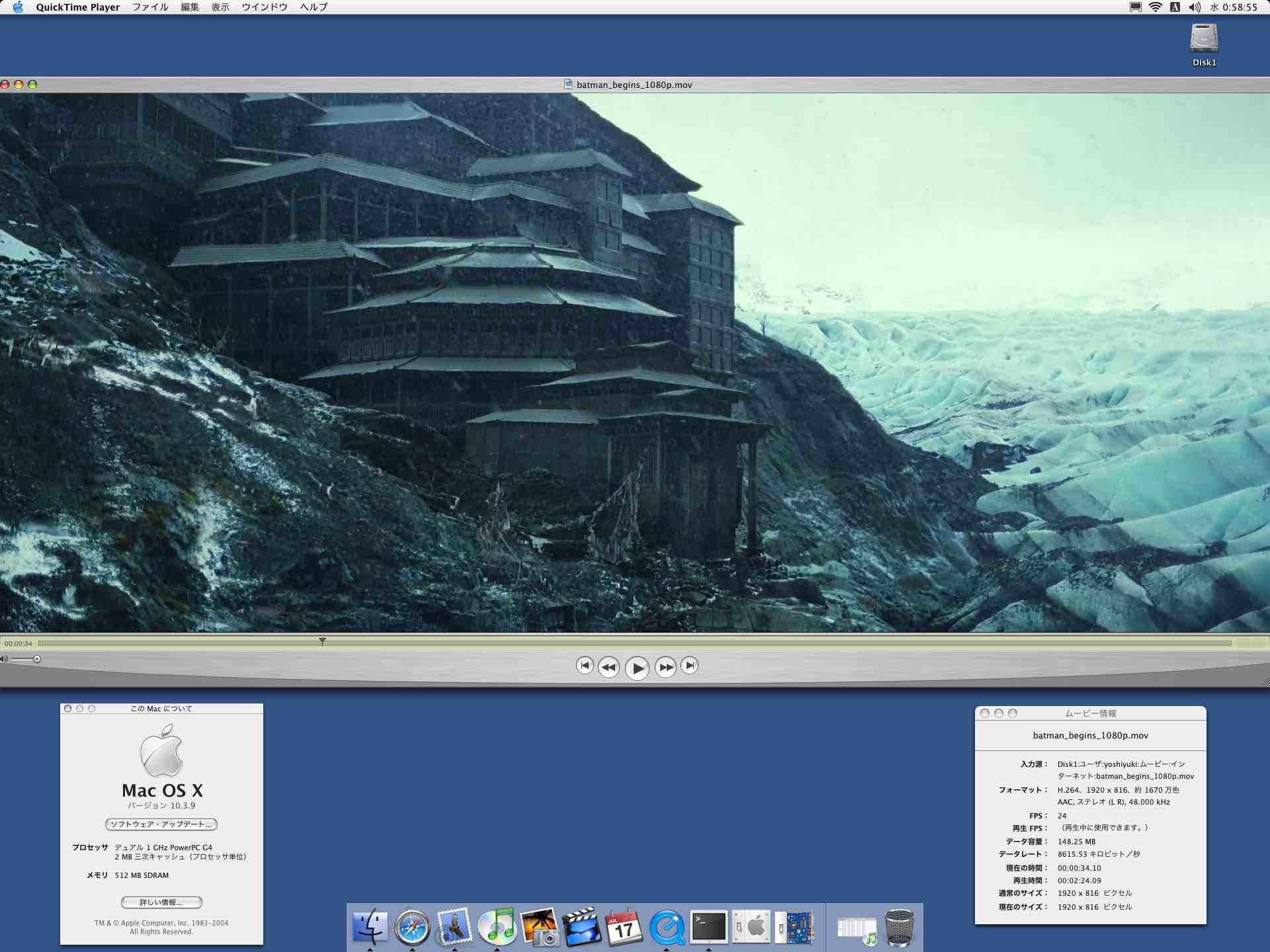The height and width of the screenshot is (952, 1270).
Task: Zoom the batman_begins_1080p.mov window
Action: 32,85
